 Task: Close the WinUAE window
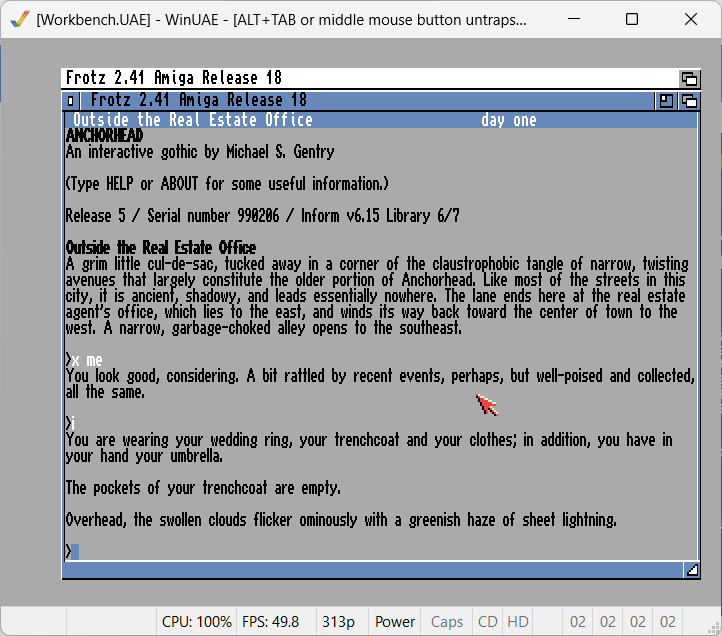(691, 19)
